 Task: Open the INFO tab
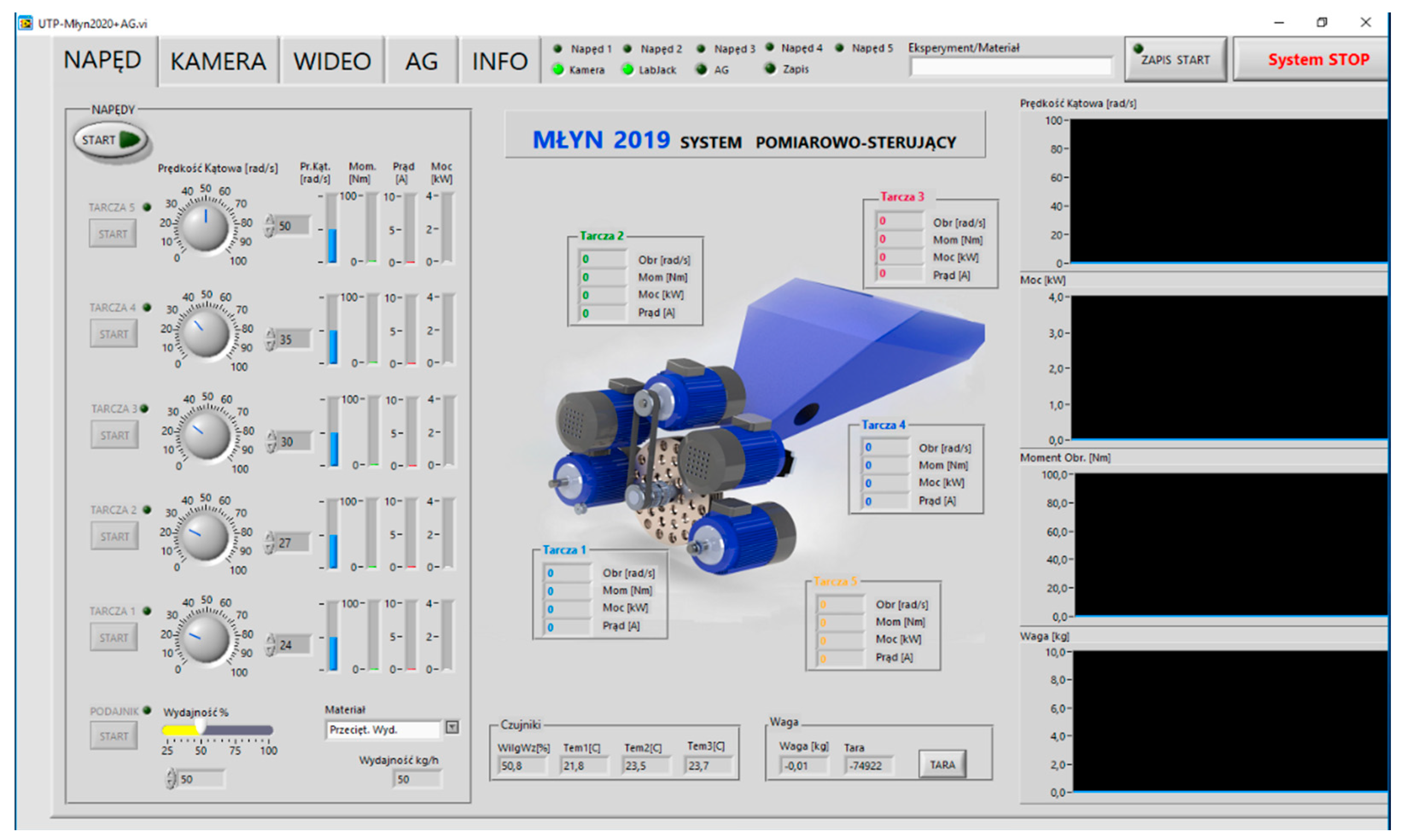(x=499, y=61)
